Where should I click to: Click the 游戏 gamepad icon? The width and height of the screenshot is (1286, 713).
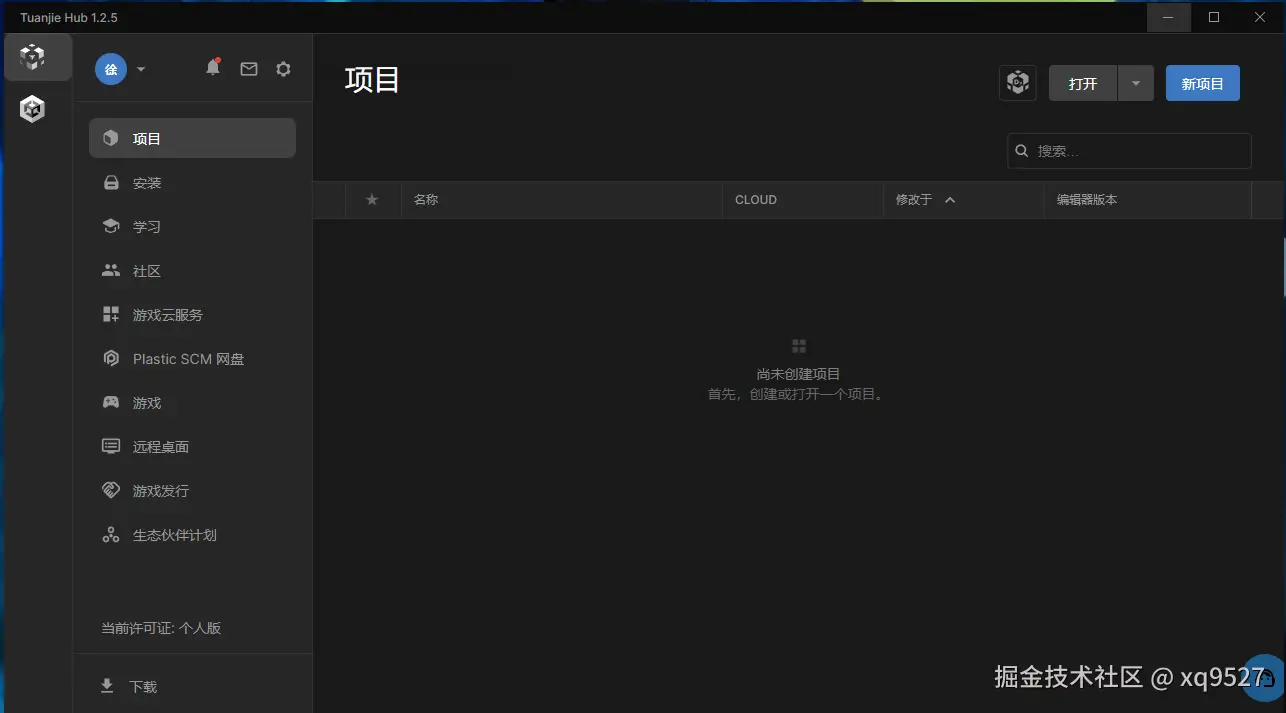pos(111,403)
